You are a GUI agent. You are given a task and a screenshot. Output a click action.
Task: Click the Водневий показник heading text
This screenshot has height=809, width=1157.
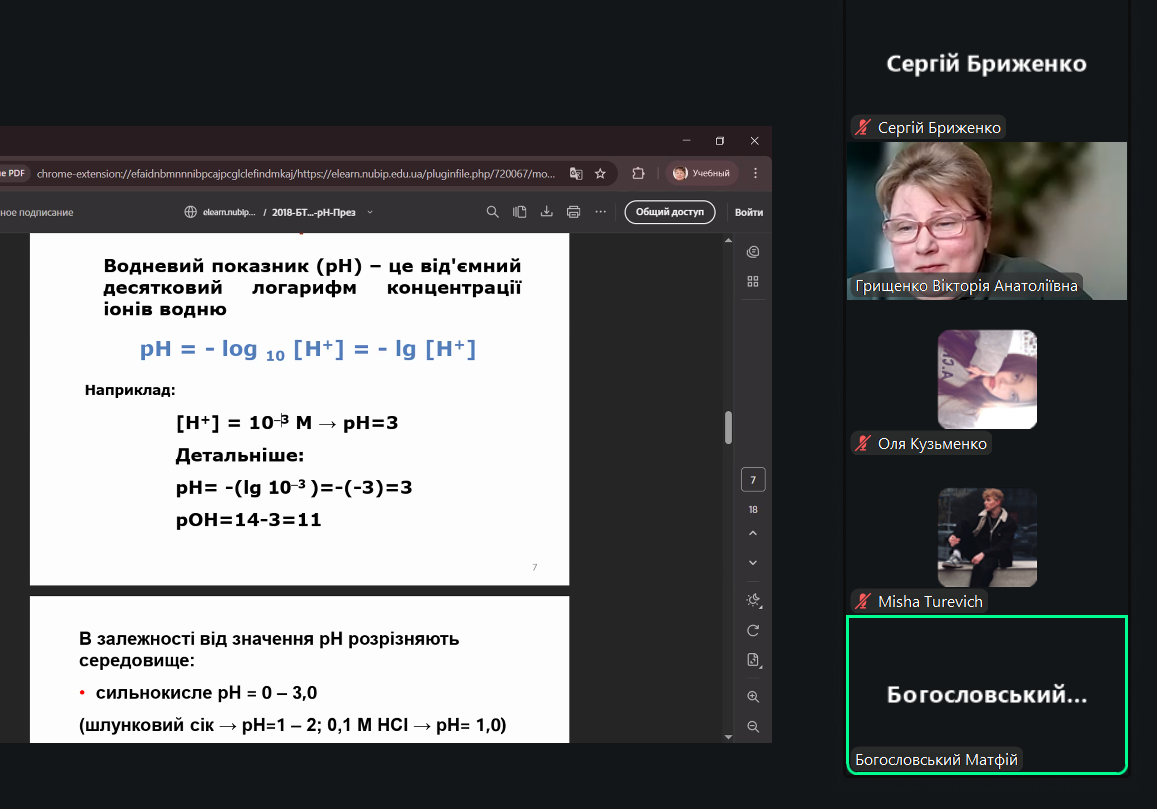click(x=312, y=287)
